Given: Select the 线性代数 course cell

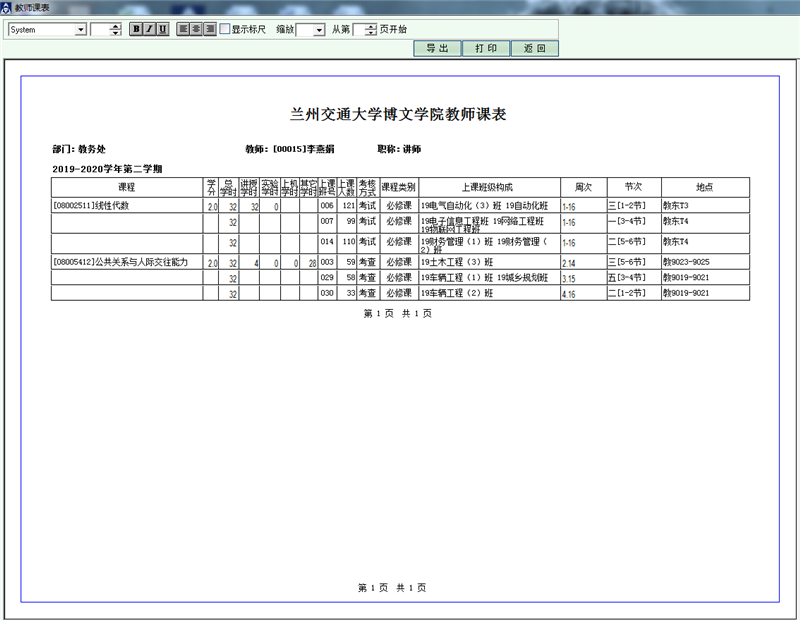Looking at the screenshot, I should coord(126,206).
